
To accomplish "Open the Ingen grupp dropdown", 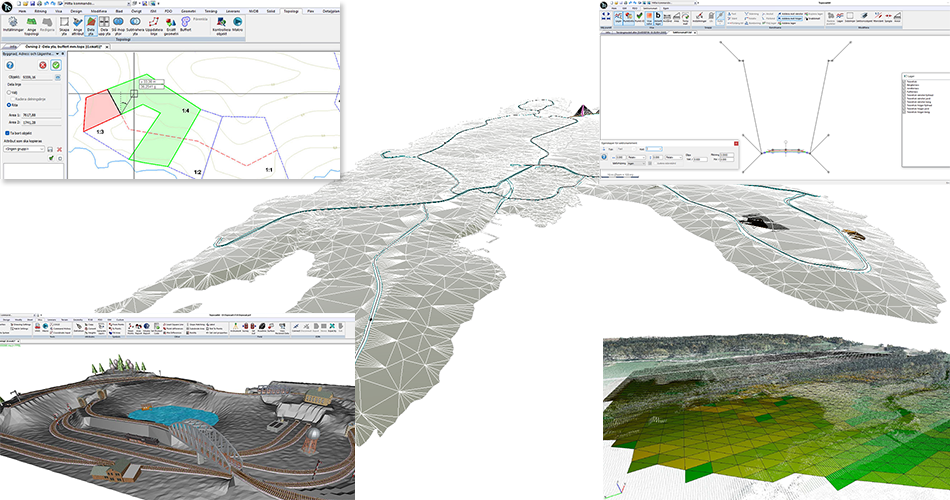I will pyautogui.click(x=26, y=150).
